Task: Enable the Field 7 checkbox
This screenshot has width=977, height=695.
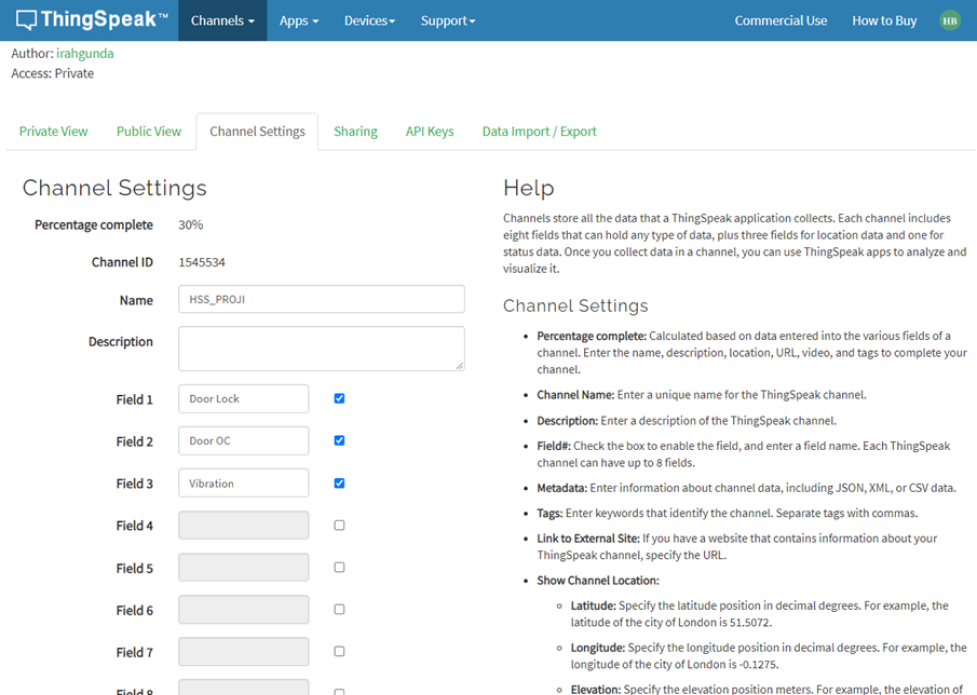Action: pyautogui.click(x=339, y=651)
